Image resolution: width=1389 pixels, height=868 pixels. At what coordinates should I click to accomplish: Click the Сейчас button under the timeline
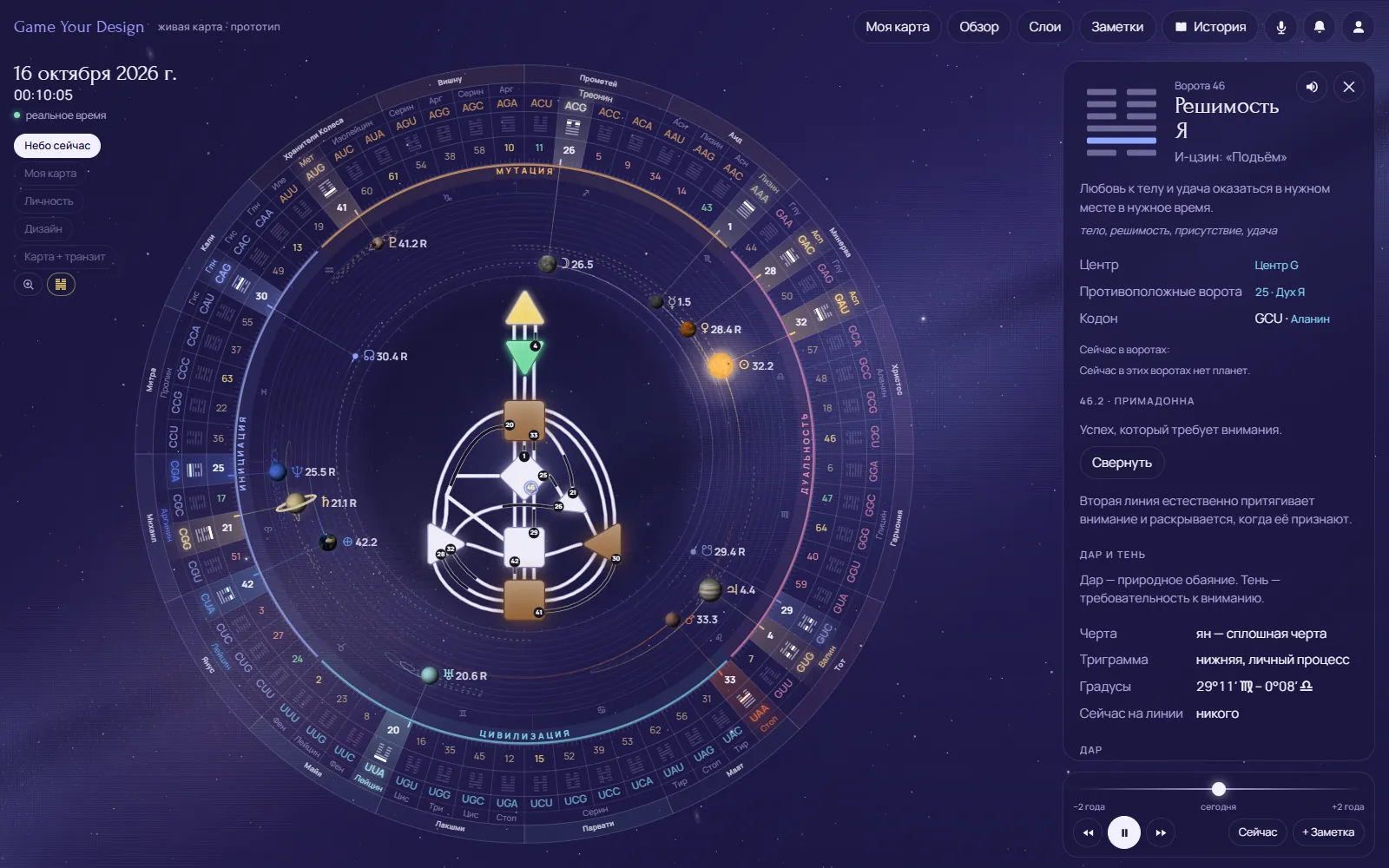pyautogui.click(x=1257, y=832)
